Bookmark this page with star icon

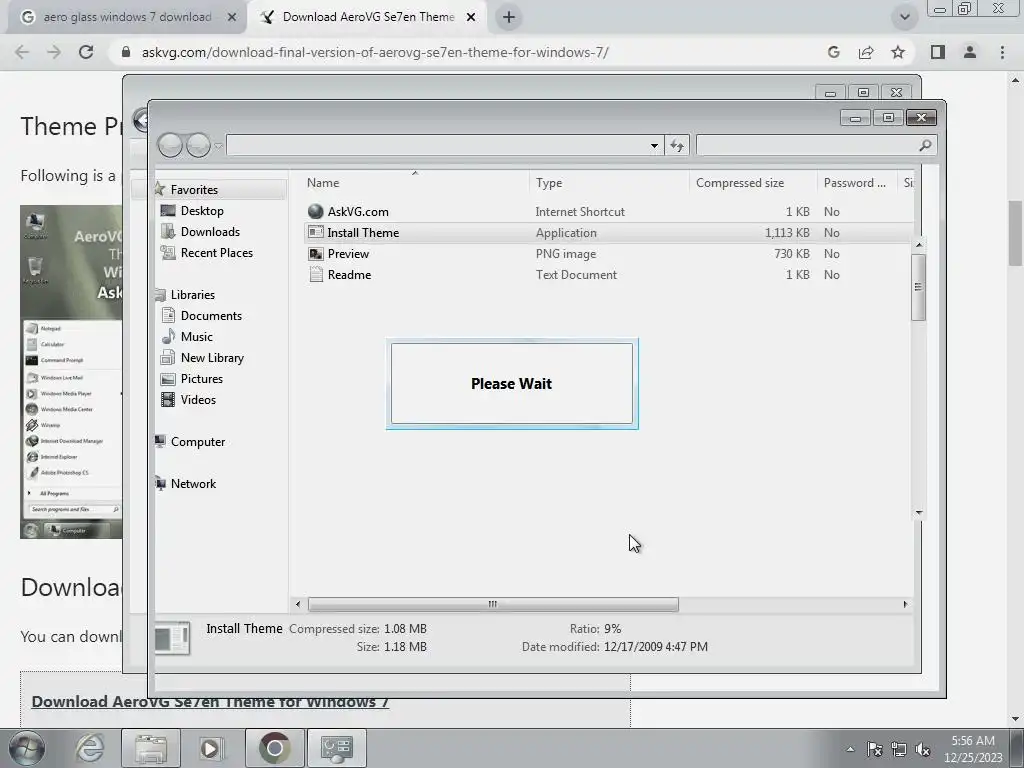(898, 52)
